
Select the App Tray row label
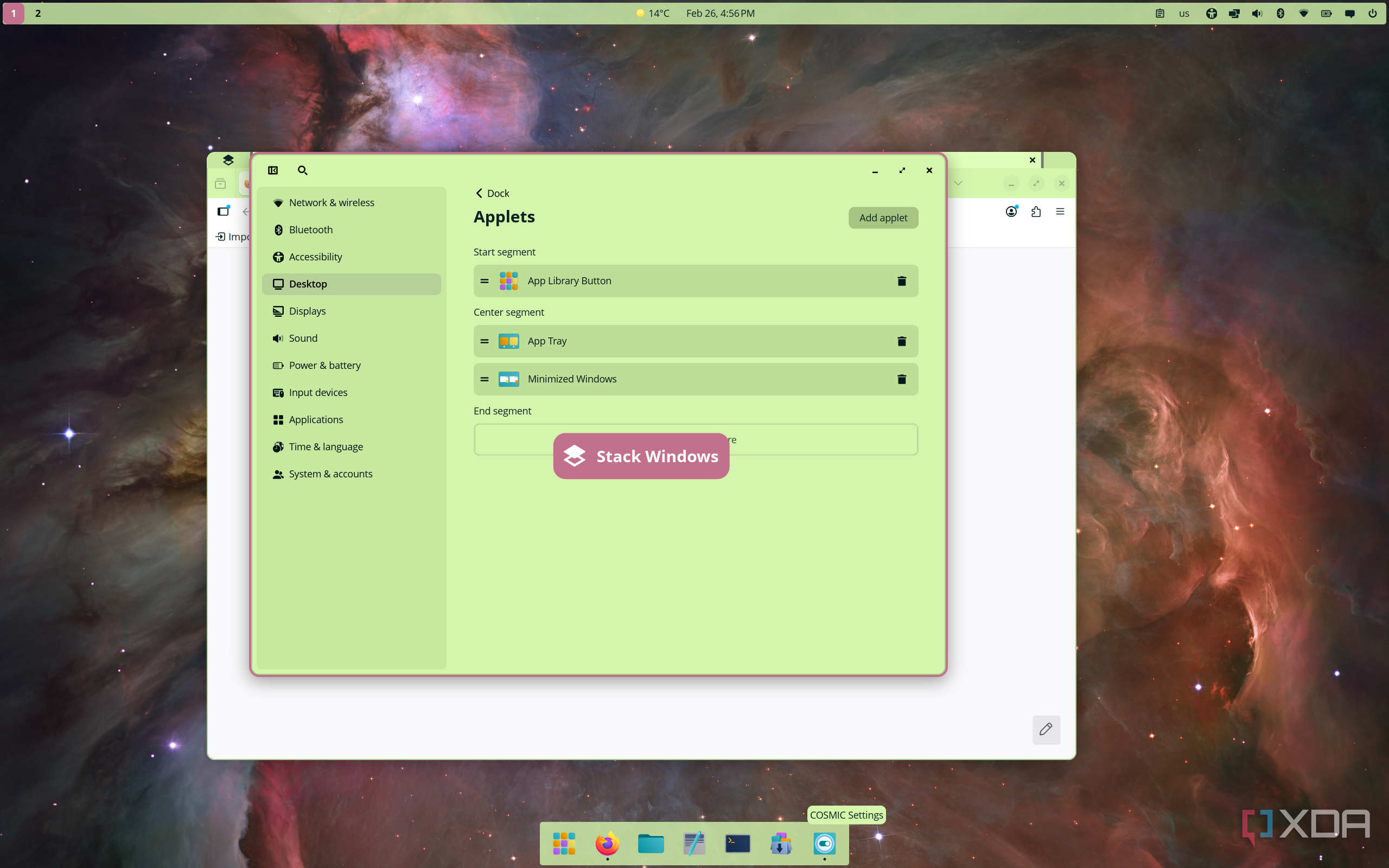[547, 341]
